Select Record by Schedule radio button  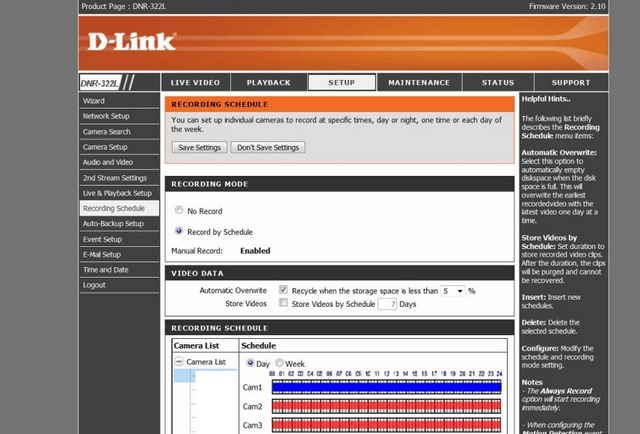(179, 231)
